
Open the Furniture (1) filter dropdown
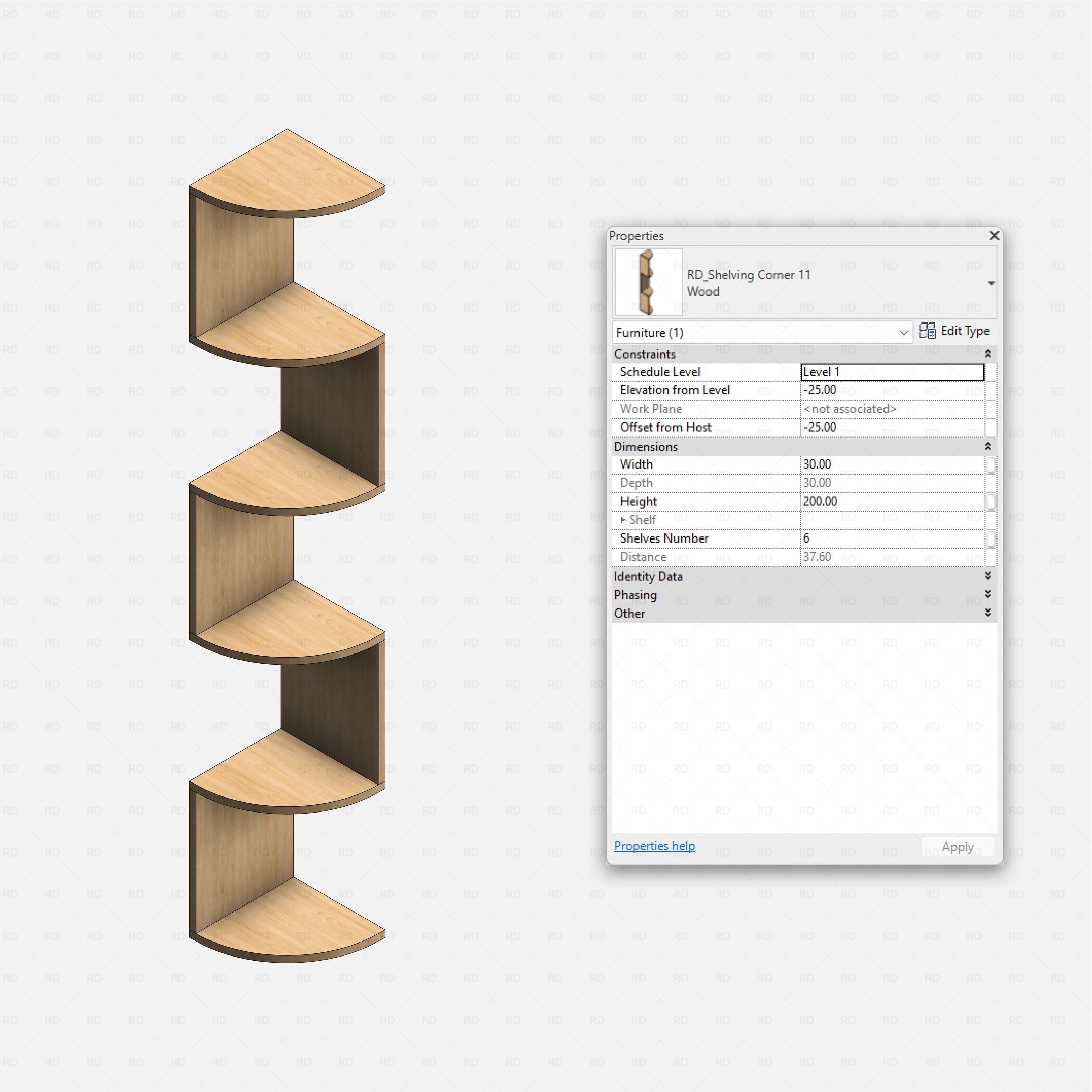point(904,332)
